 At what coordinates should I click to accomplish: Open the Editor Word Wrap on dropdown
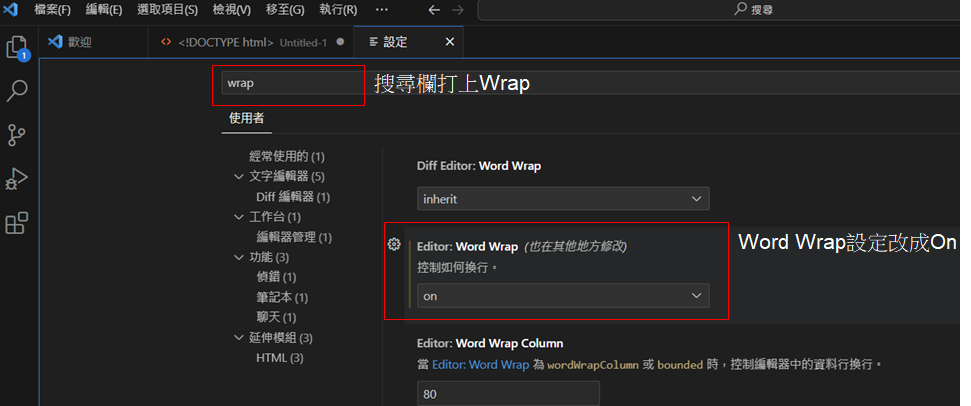(563, 296)
